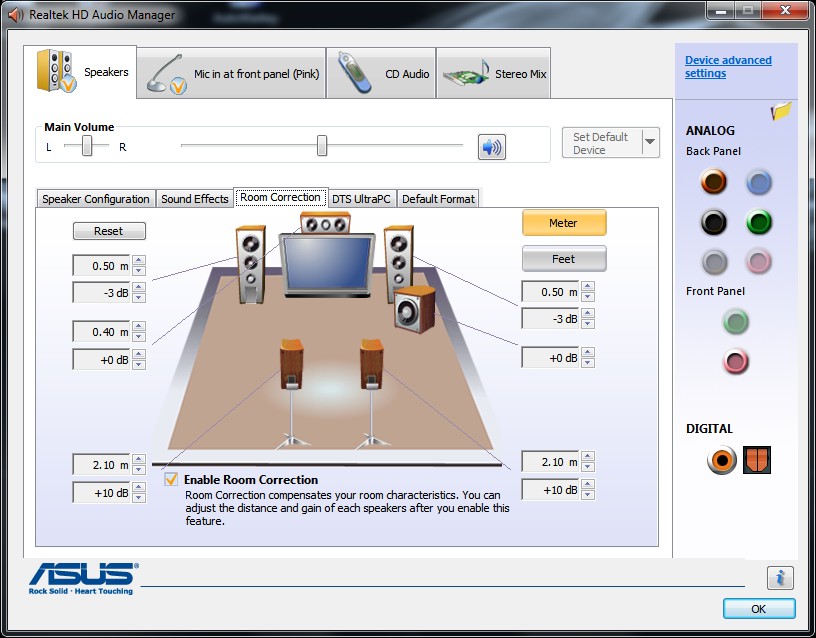The image size is (816, 638).
Task: Click the subwoofer in the room diagram
Action: coord(414,309)
